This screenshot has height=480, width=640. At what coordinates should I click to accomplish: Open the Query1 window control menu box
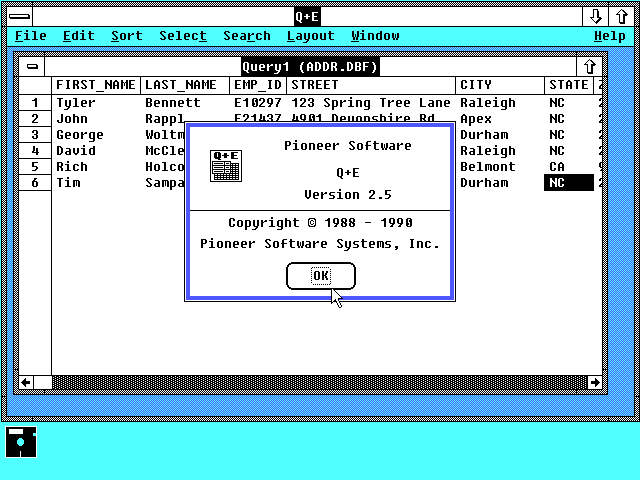(33, 67)
